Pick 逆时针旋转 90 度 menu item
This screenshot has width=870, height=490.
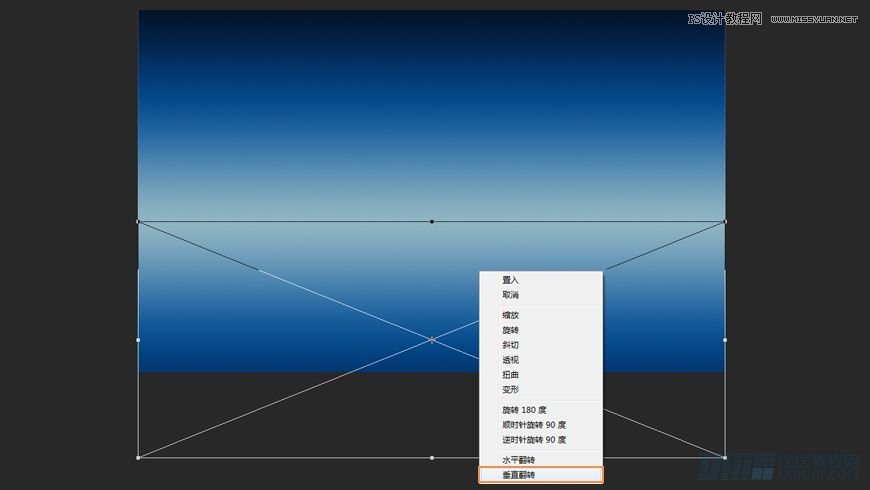click(534, 440)
